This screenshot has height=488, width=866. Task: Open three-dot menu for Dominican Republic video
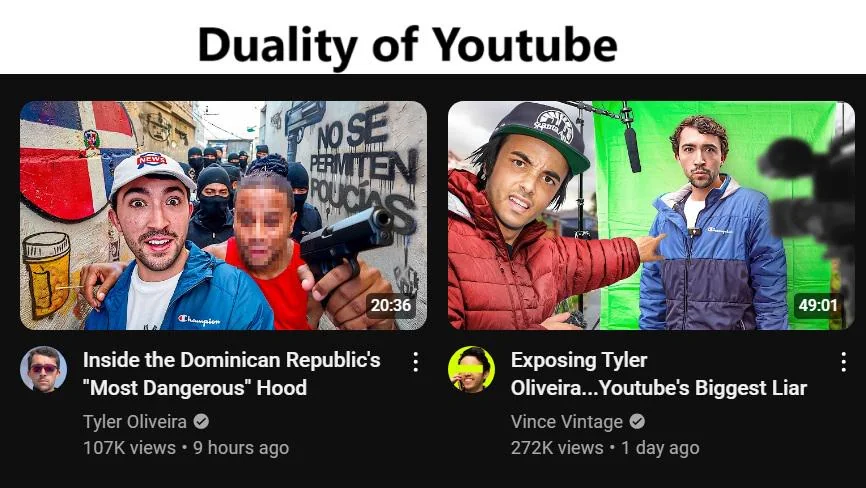tap(415, 362)
